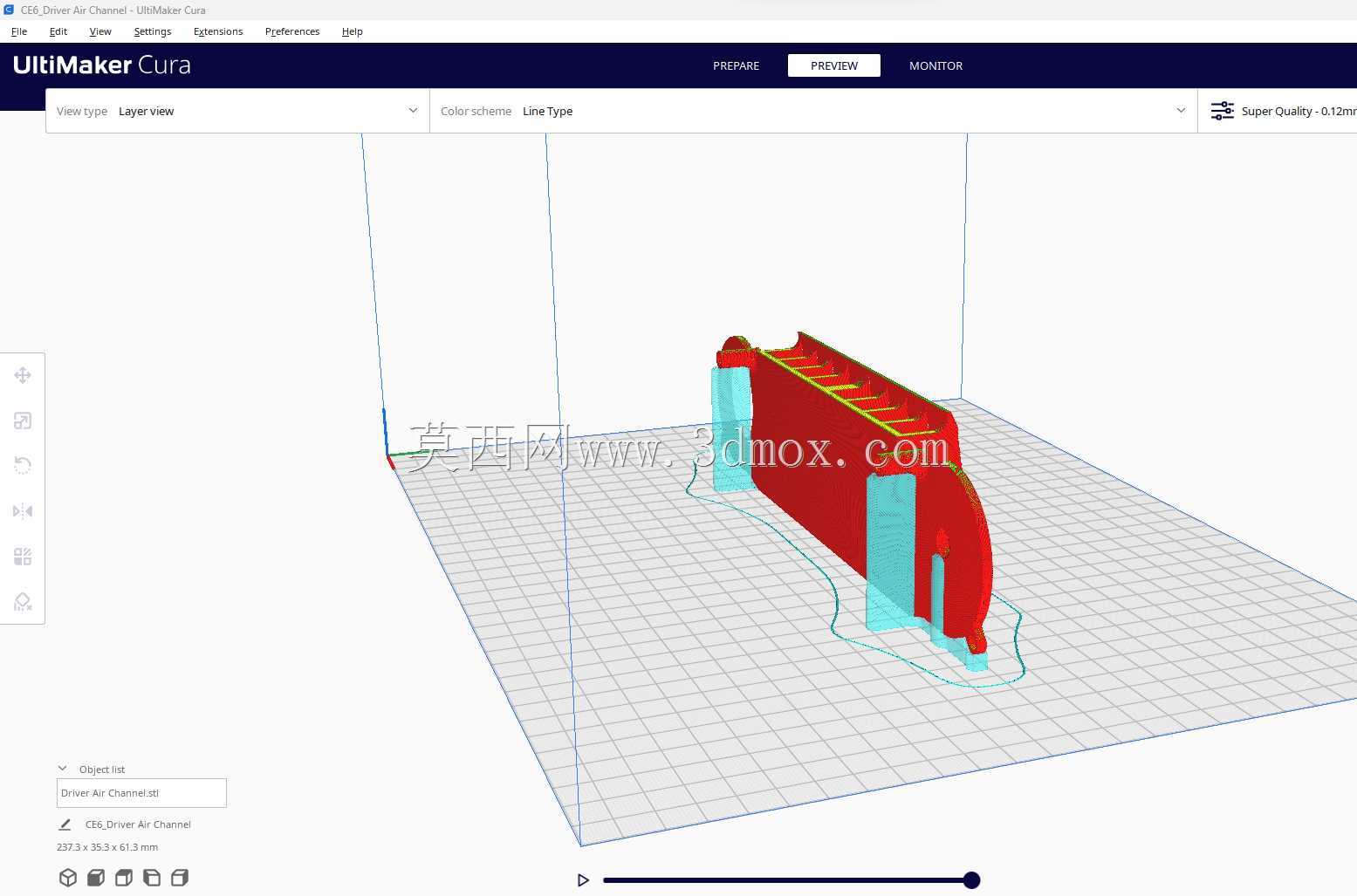Open the Settings menu

click(x=153, y=31)
